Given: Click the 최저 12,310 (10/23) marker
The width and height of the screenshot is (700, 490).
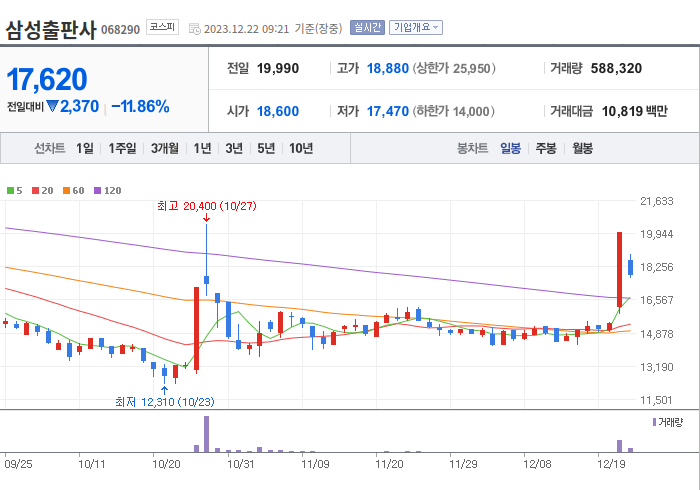Looking at the screenshot, I should (x=165, y=402).
